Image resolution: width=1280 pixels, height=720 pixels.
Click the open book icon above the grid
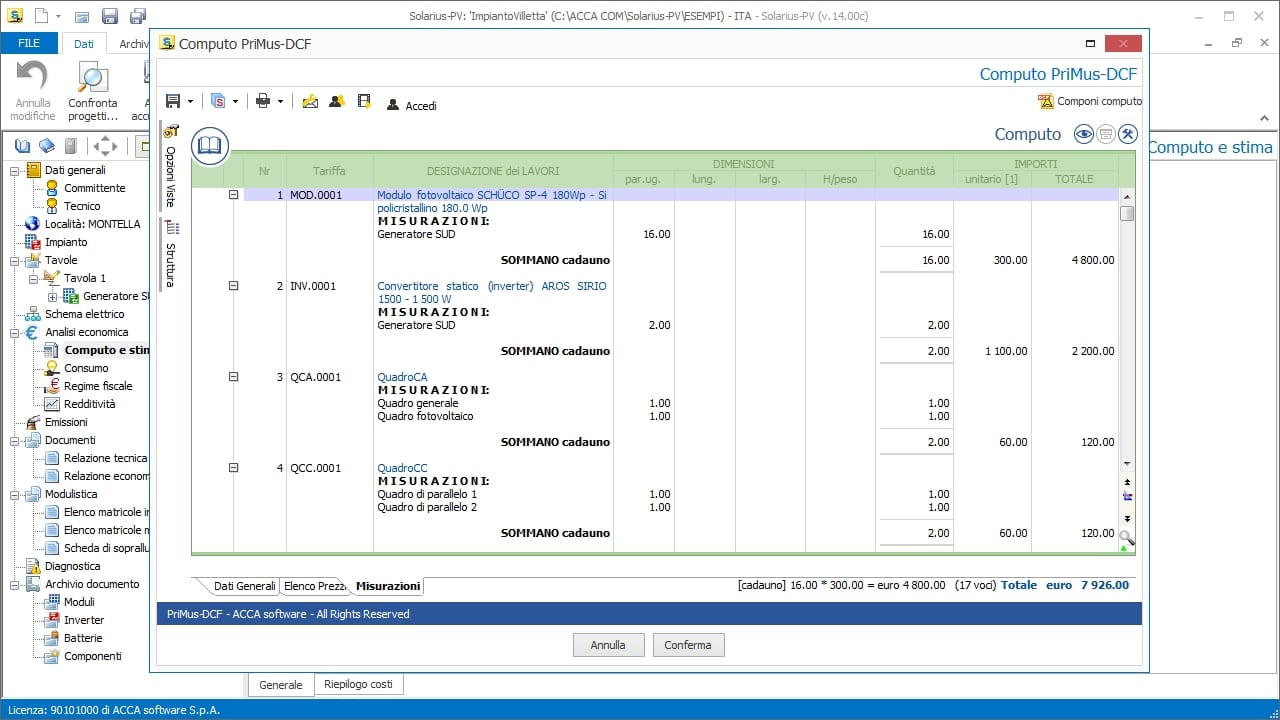(209, 145)
